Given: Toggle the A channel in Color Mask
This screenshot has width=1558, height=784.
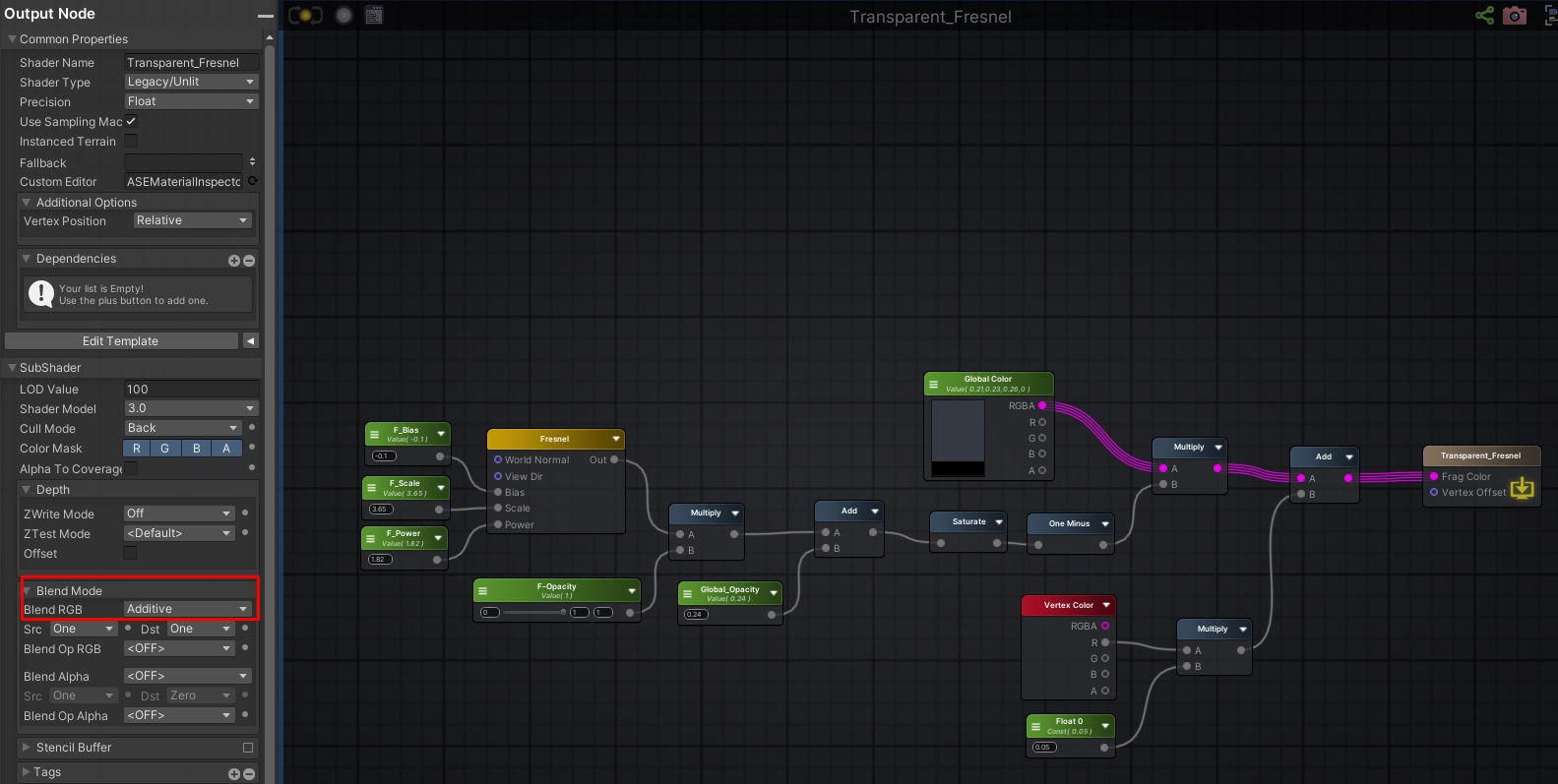Looking at the screenshot, I should (x=226, y=448).
